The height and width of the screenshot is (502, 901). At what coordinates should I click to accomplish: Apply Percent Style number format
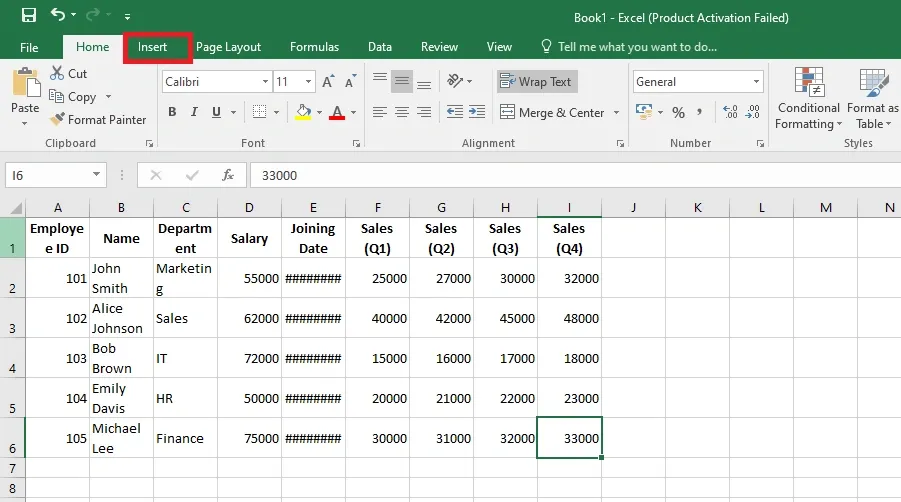pyautogui.click(x=678, y=113)
